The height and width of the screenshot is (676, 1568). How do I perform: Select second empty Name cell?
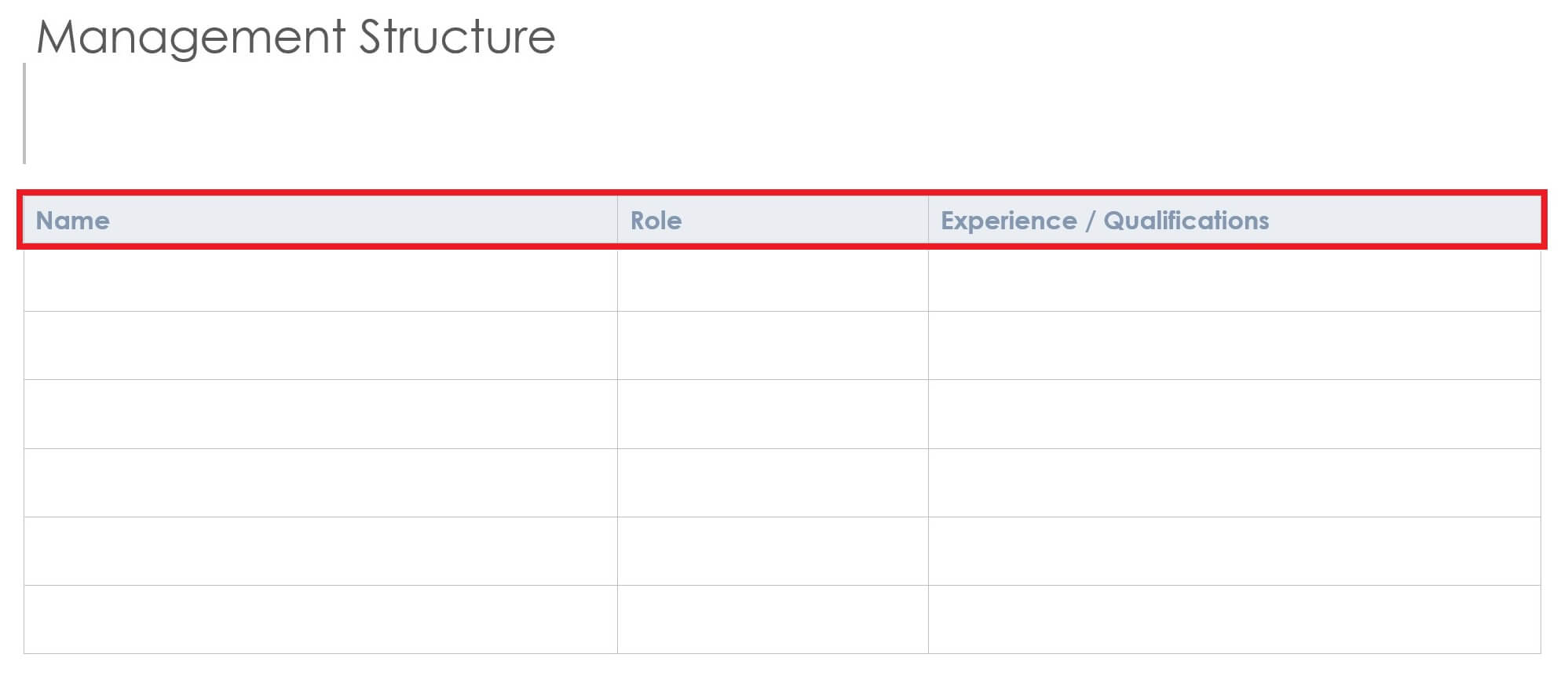click(x=320, y=345)
